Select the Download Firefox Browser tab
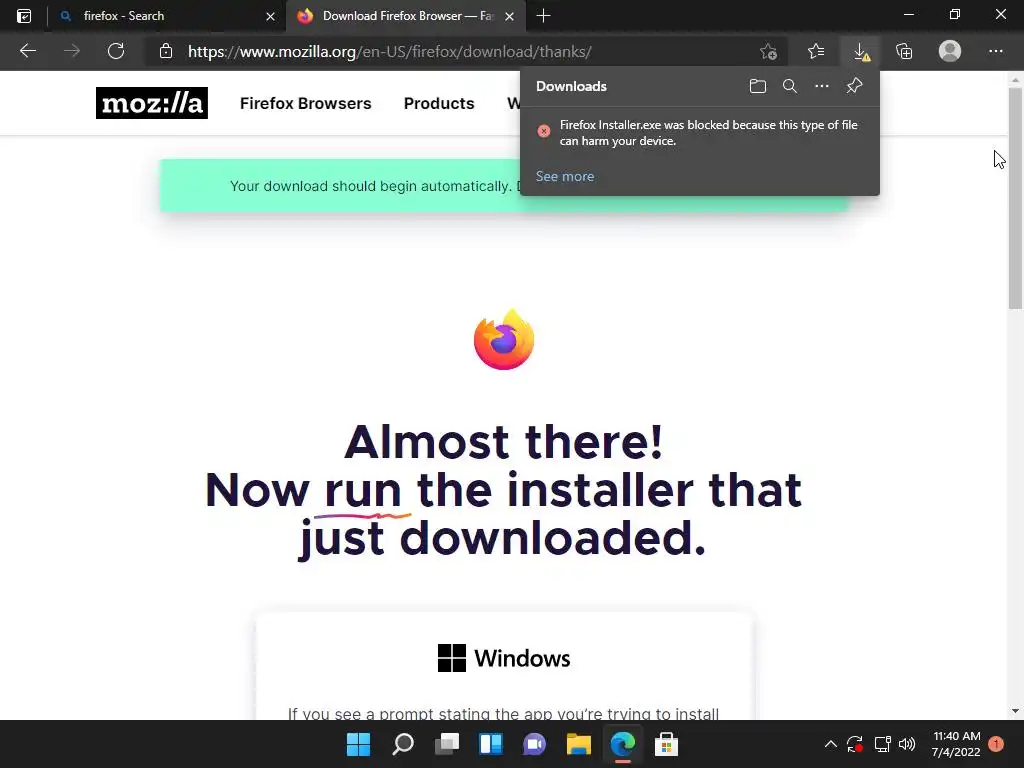The height and width of the screenshot is (768, 1024). 406,16
